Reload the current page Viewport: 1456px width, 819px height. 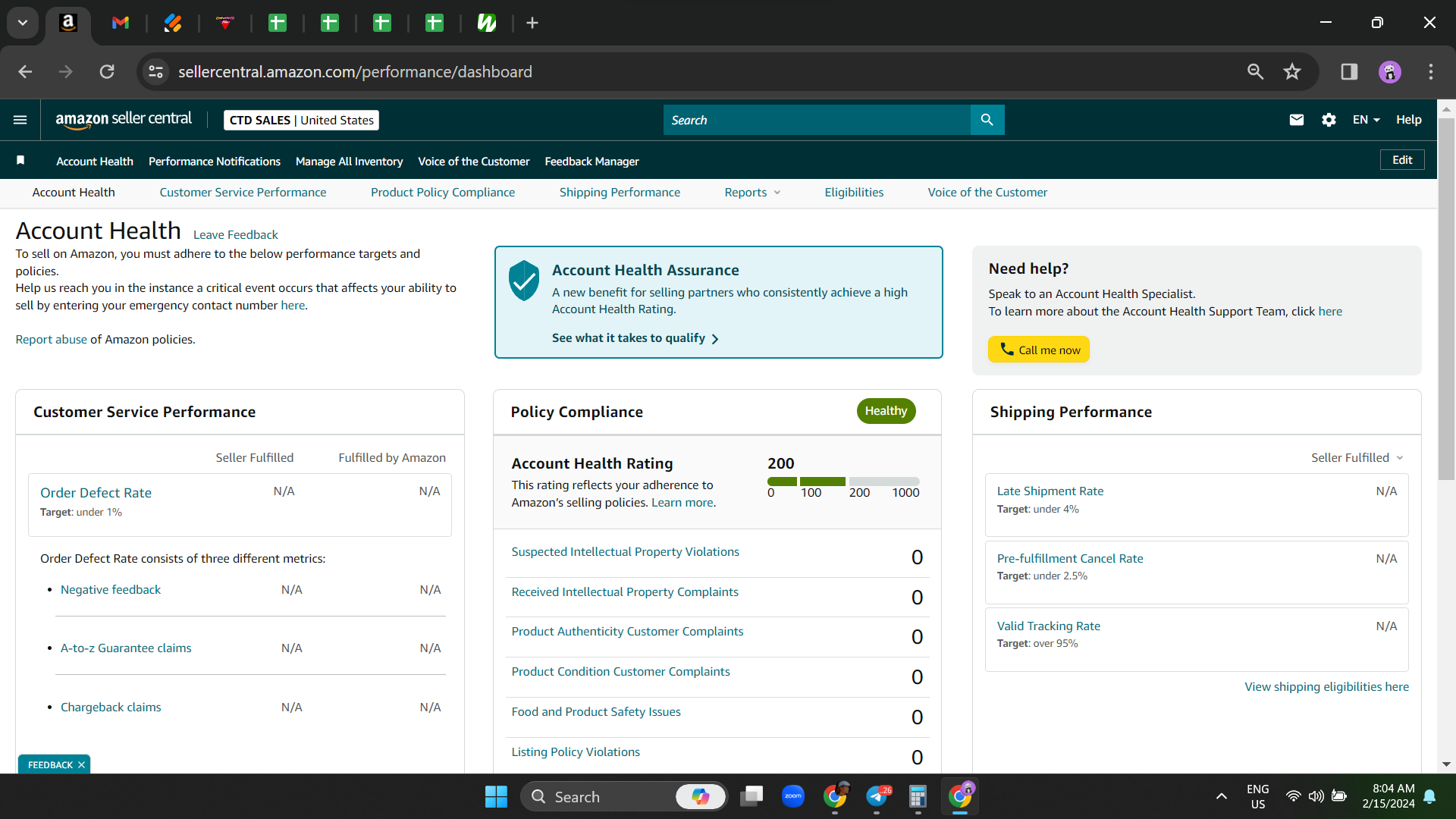pyautogui.click(x=107, y=72)
